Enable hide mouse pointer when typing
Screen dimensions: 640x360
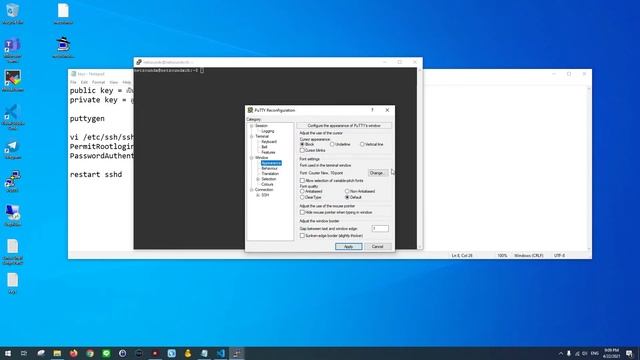coord(302,213)
